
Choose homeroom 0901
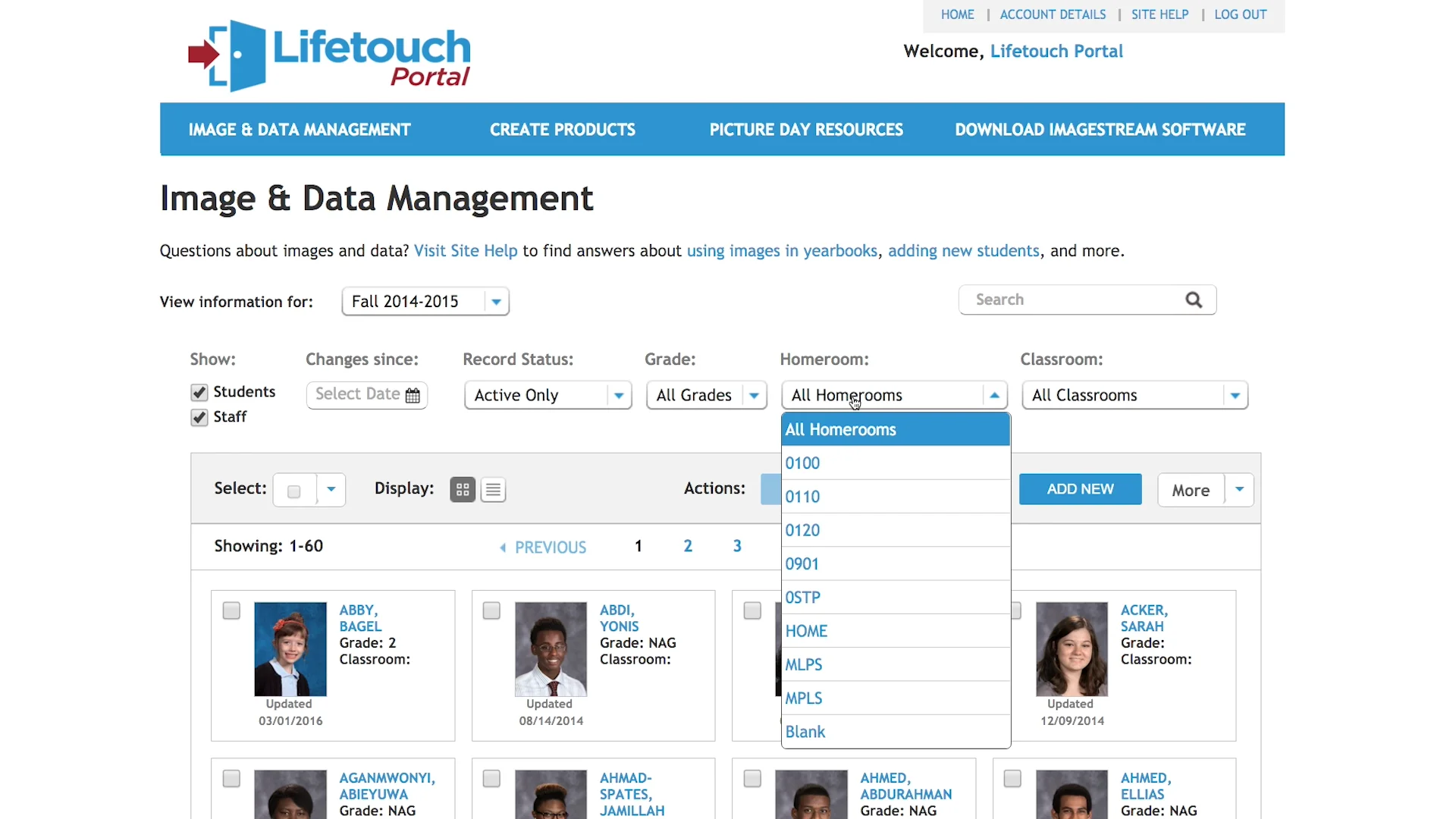click(896, 563)
